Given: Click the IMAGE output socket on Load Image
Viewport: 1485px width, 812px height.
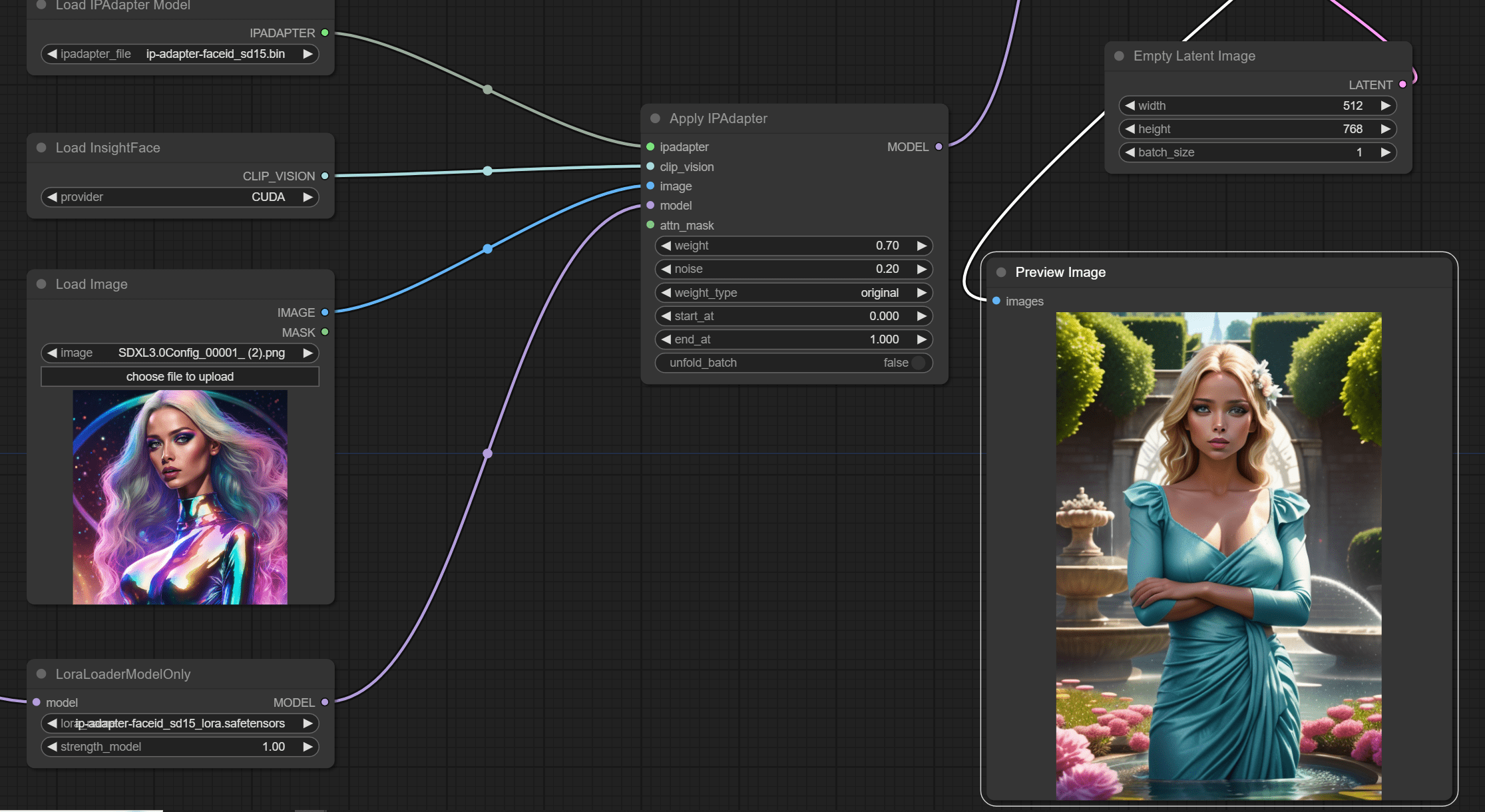Looking at the screenshot, I should [x=325, y=312].
